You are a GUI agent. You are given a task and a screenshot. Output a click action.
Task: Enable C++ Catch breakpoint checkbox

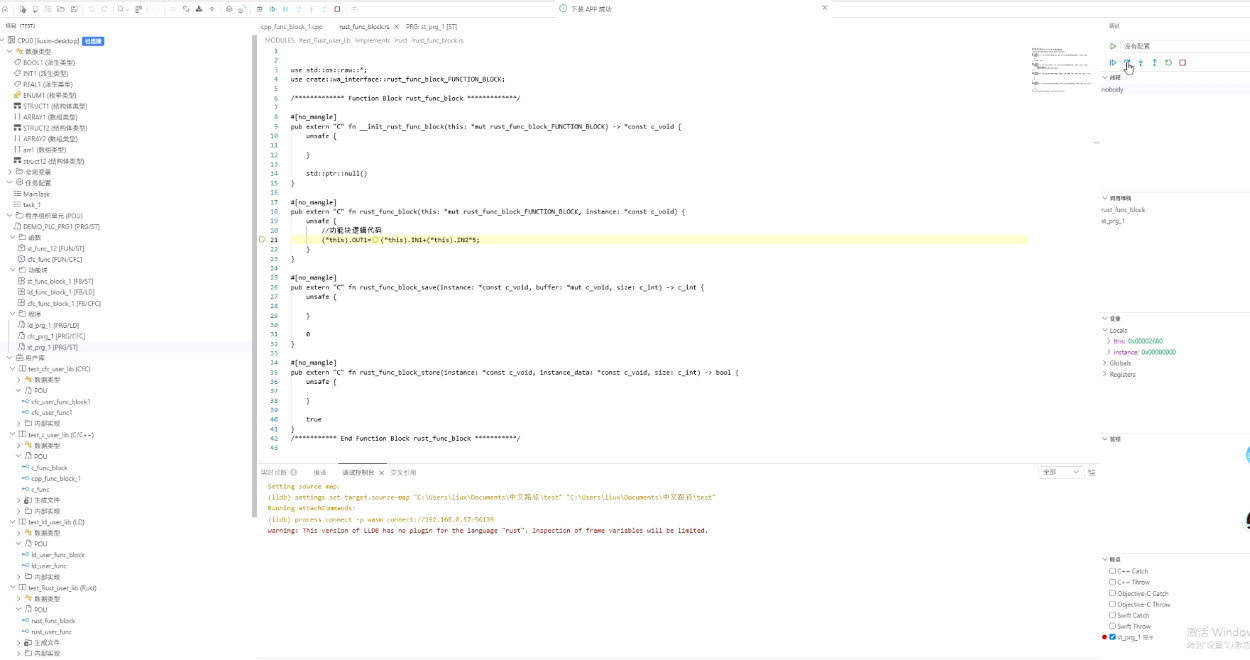pyautogui.click(x=1112, y=571)
